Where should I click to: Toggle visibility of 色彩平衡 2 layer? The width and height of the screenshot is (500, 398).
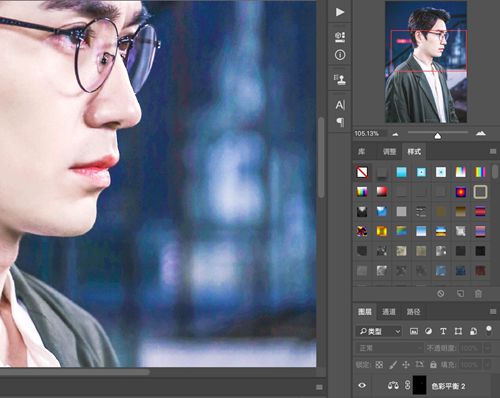362,385
